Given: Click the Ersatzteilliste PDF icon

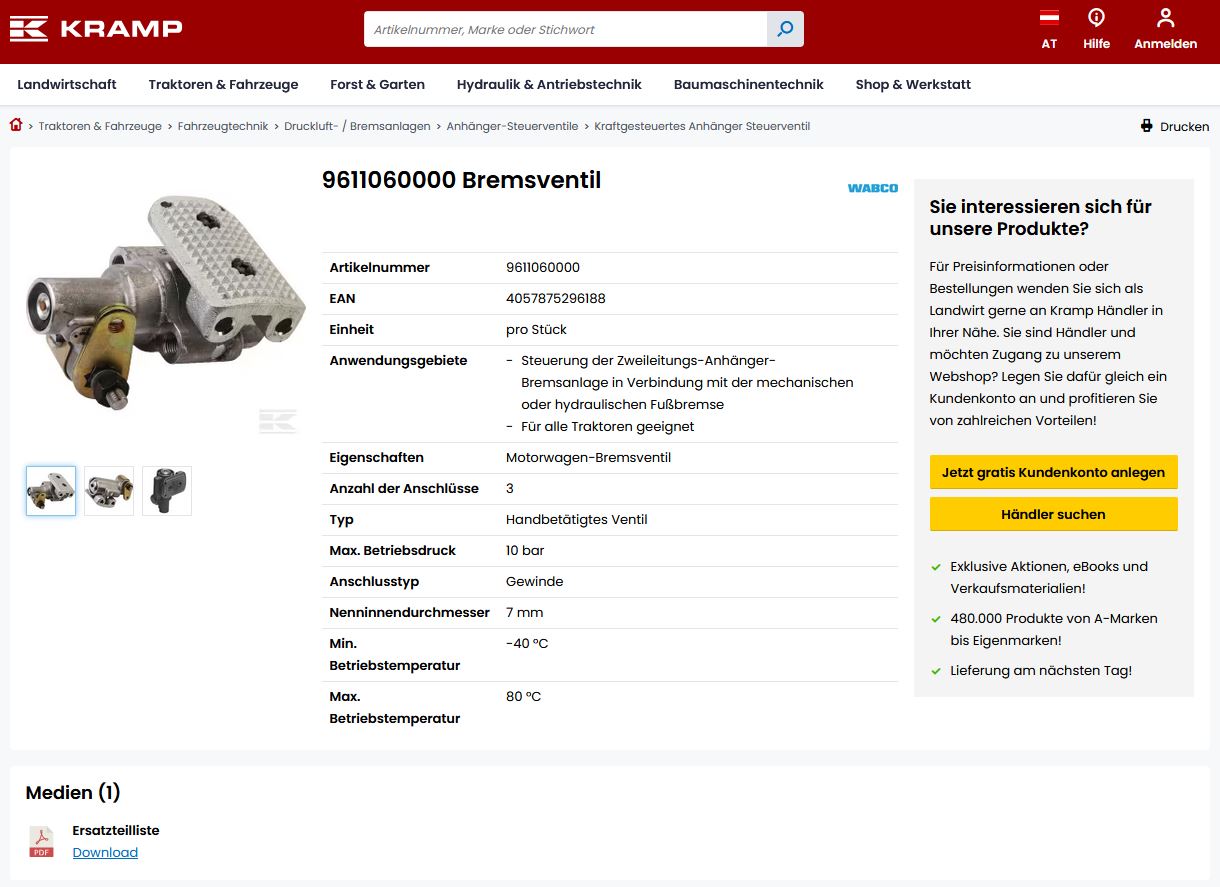Looking at the screenshot, I should coord(41,842).
